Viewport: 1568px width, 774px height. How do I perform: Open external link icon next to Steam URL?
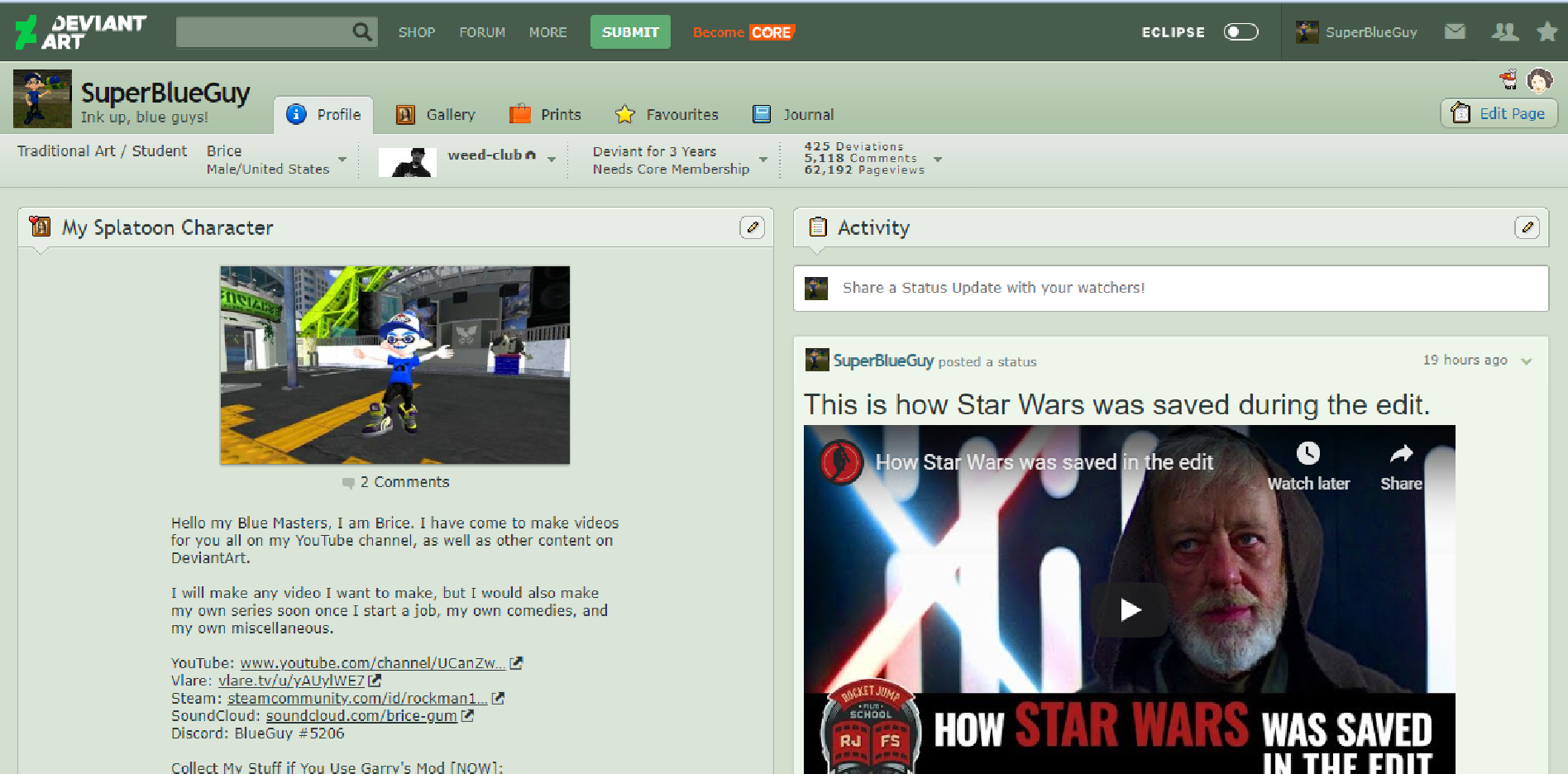(x=498, y=699)
